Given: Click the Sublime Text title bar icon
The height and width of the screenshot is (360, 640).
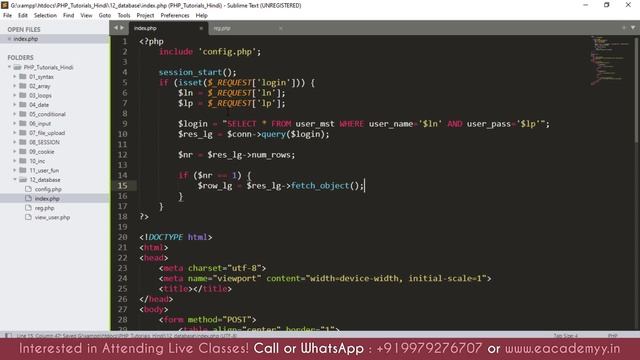Looking at the screenshot, I should click(x=4, y=5).
